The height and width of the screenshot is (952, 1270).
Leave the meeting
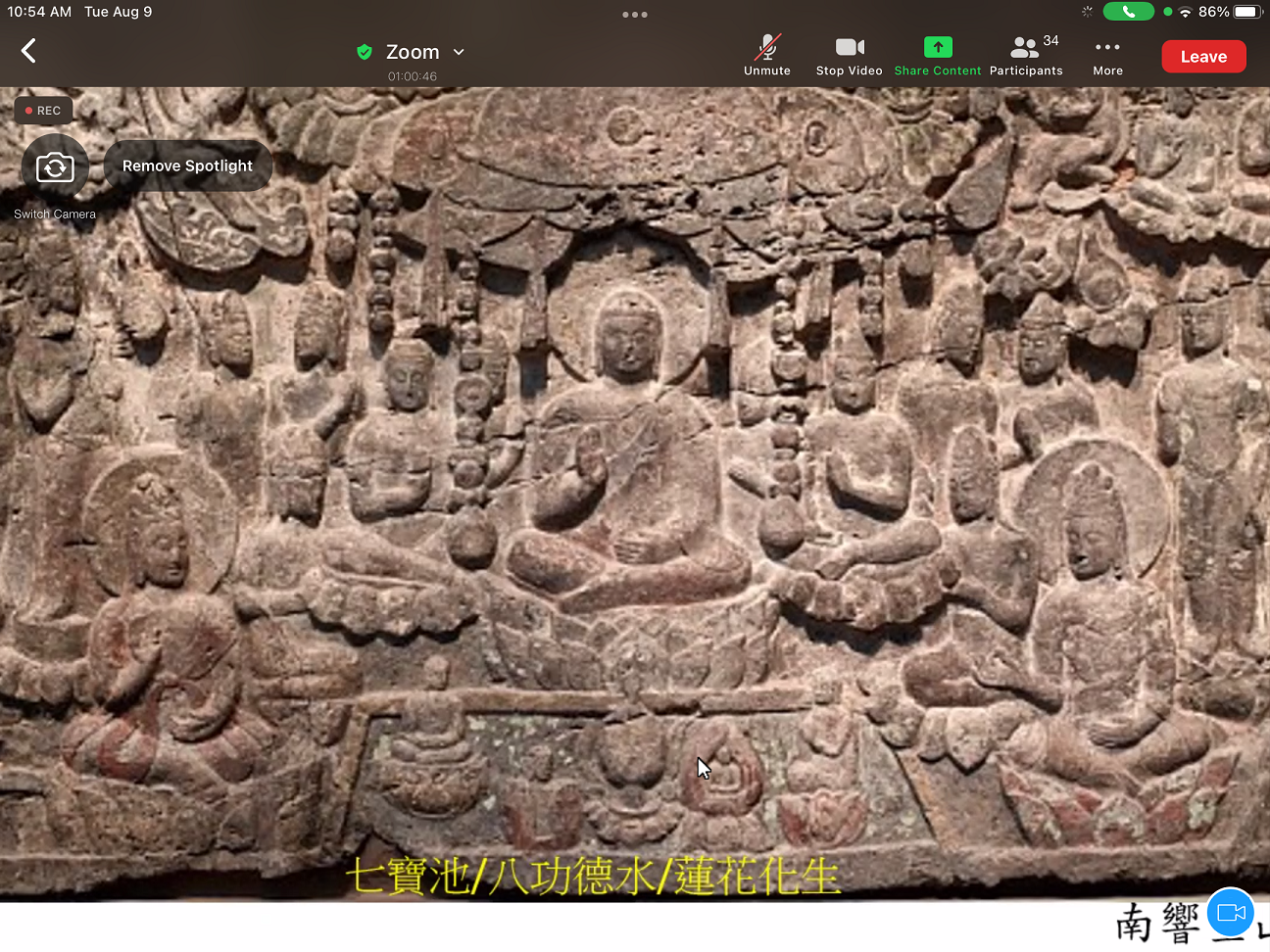tap(1203, 57)
